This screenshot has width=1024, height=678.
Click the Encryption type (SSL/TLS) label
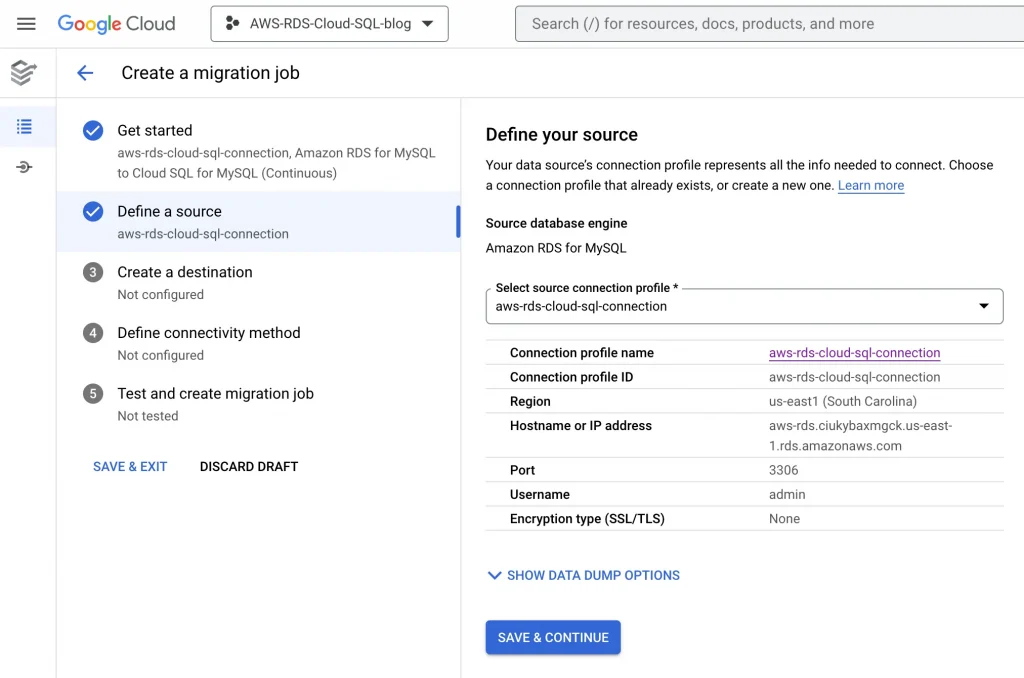coord(587,519)
